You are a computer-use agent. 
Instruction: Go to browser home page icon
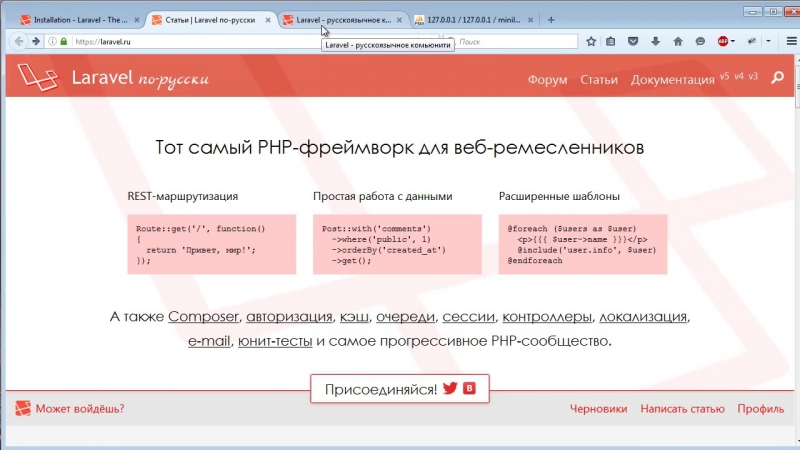pos(678,41)
